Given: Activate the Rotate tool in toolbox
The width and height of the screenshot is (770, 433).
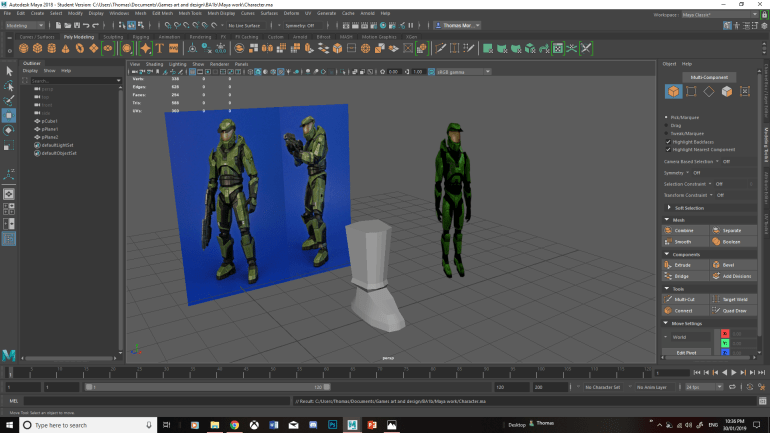Looking at the screenshot, I should click(9, 130).
